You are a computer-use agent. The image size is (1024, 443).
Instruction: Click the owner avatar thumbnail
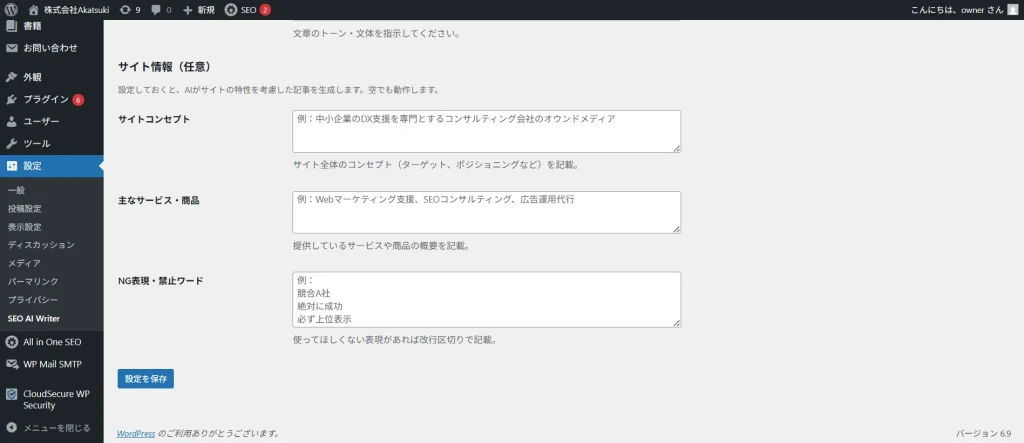point(1011,9)
